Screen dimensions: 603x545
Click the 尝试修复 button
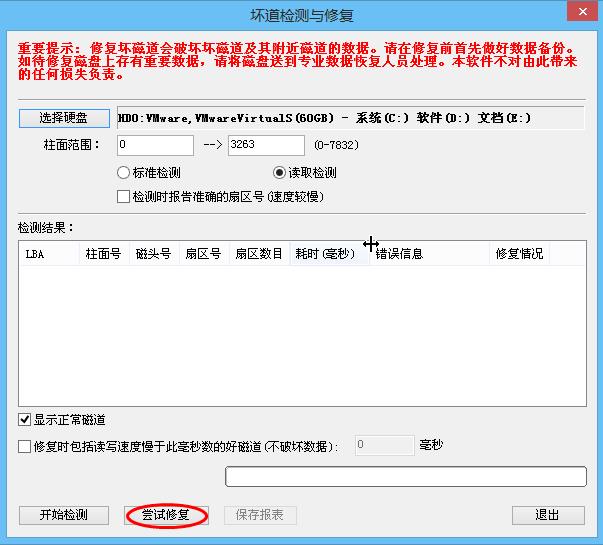[x=166, y=515]
